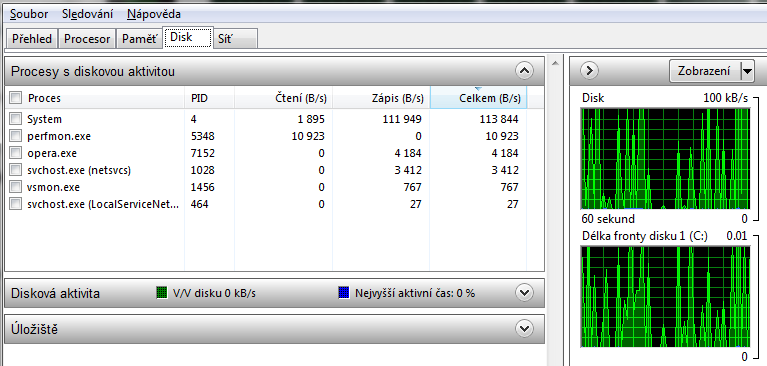Check the svchost.exe (netsvcs) checkbox

tap(16, 170)
